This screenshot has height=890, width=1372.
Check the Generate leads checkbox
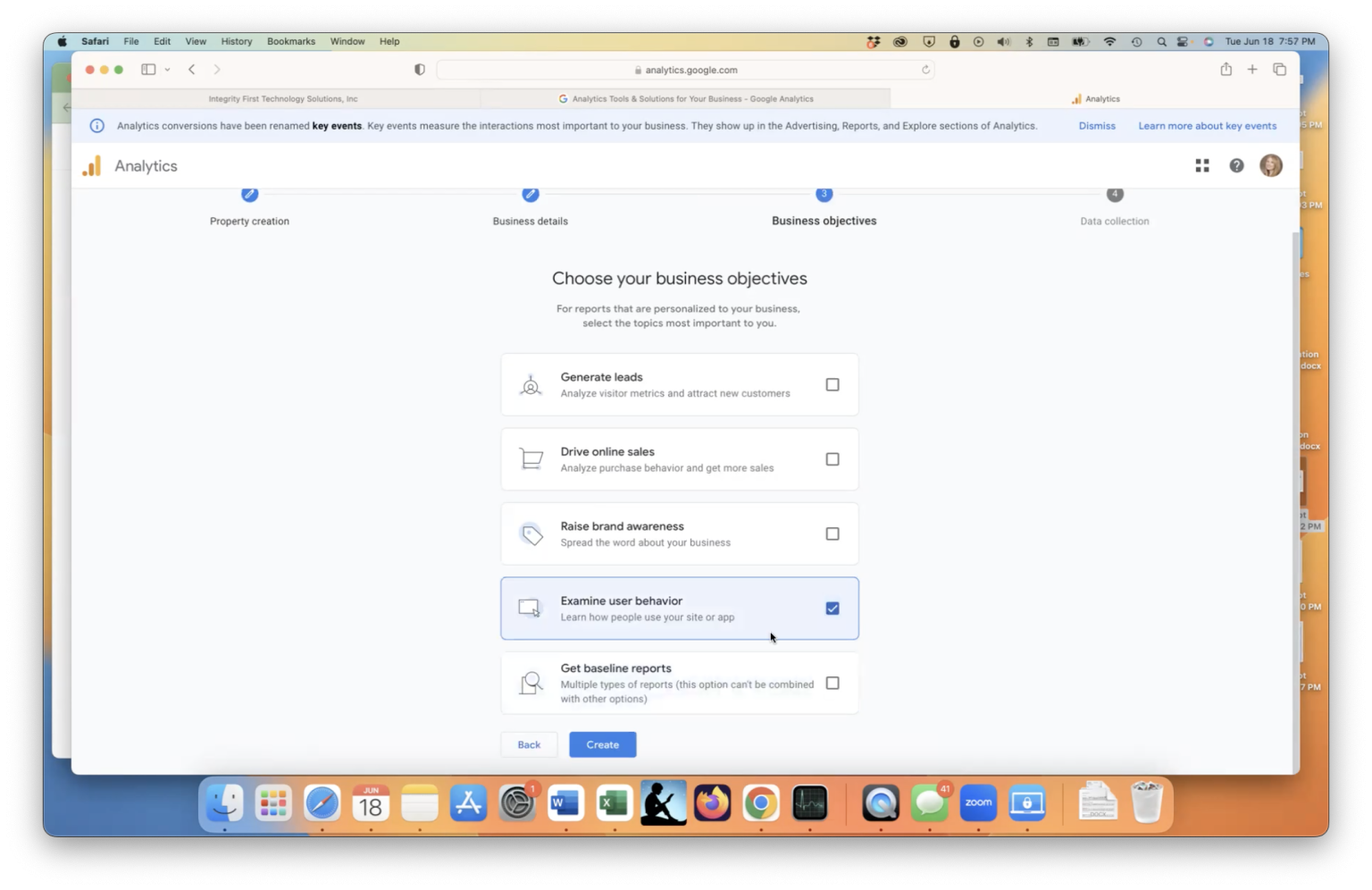pos(832,384)
